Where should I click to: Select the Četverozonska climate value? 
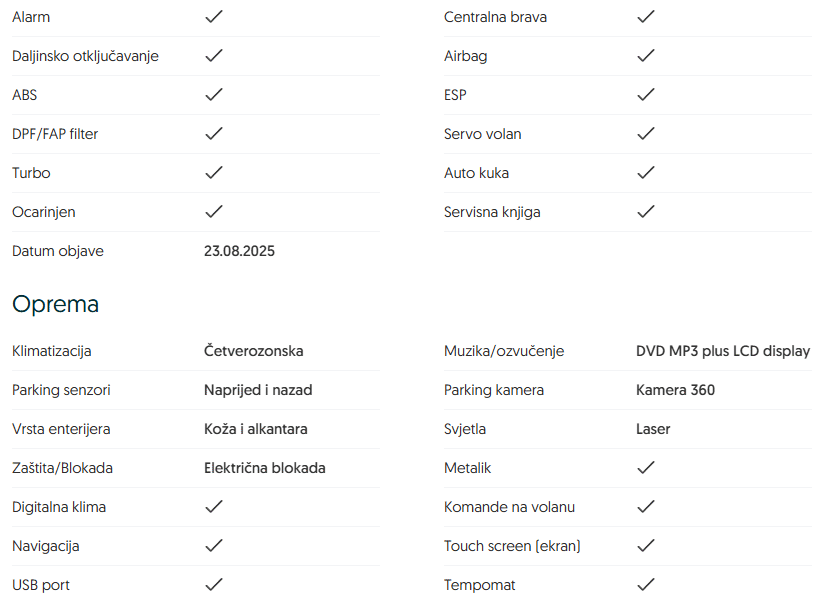click(x=253, y=351)
